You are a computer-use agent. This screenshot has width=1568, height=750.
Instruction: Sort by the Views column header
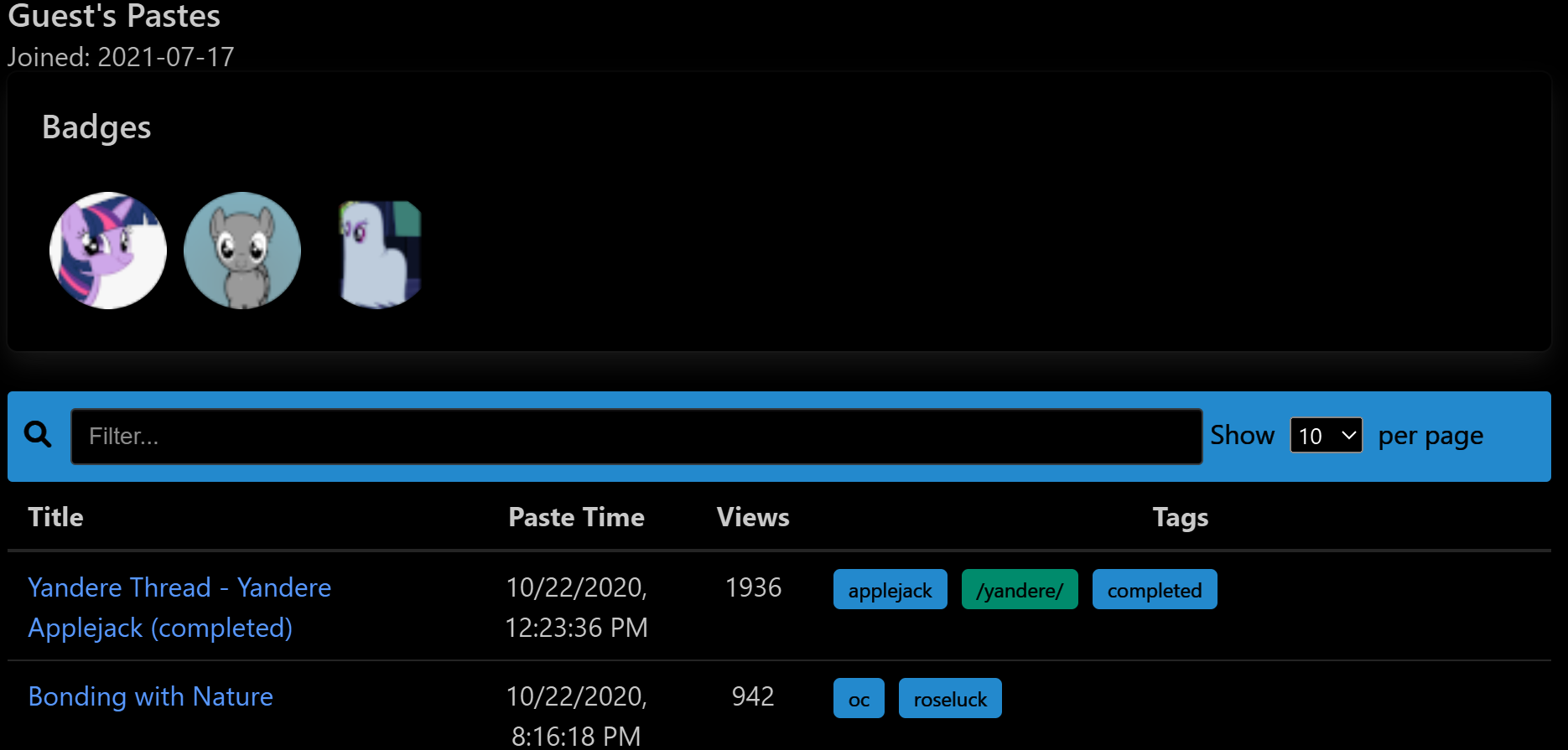753,517
